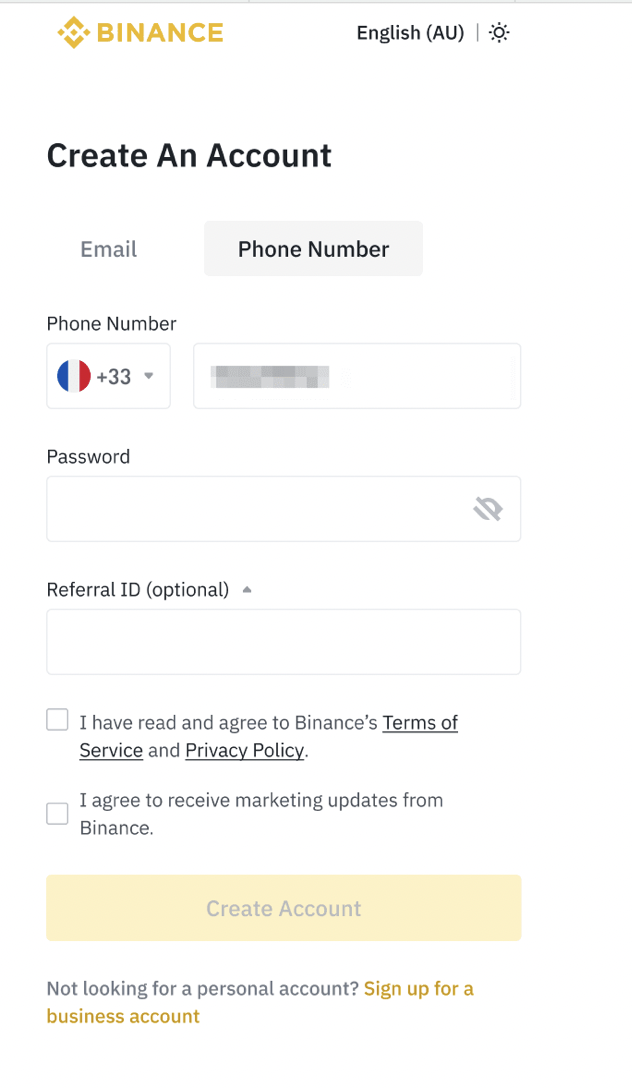The width and height of the screenshot is (632, 1088).
Task: Click Sign up for a business account
Action: (418, 989)
